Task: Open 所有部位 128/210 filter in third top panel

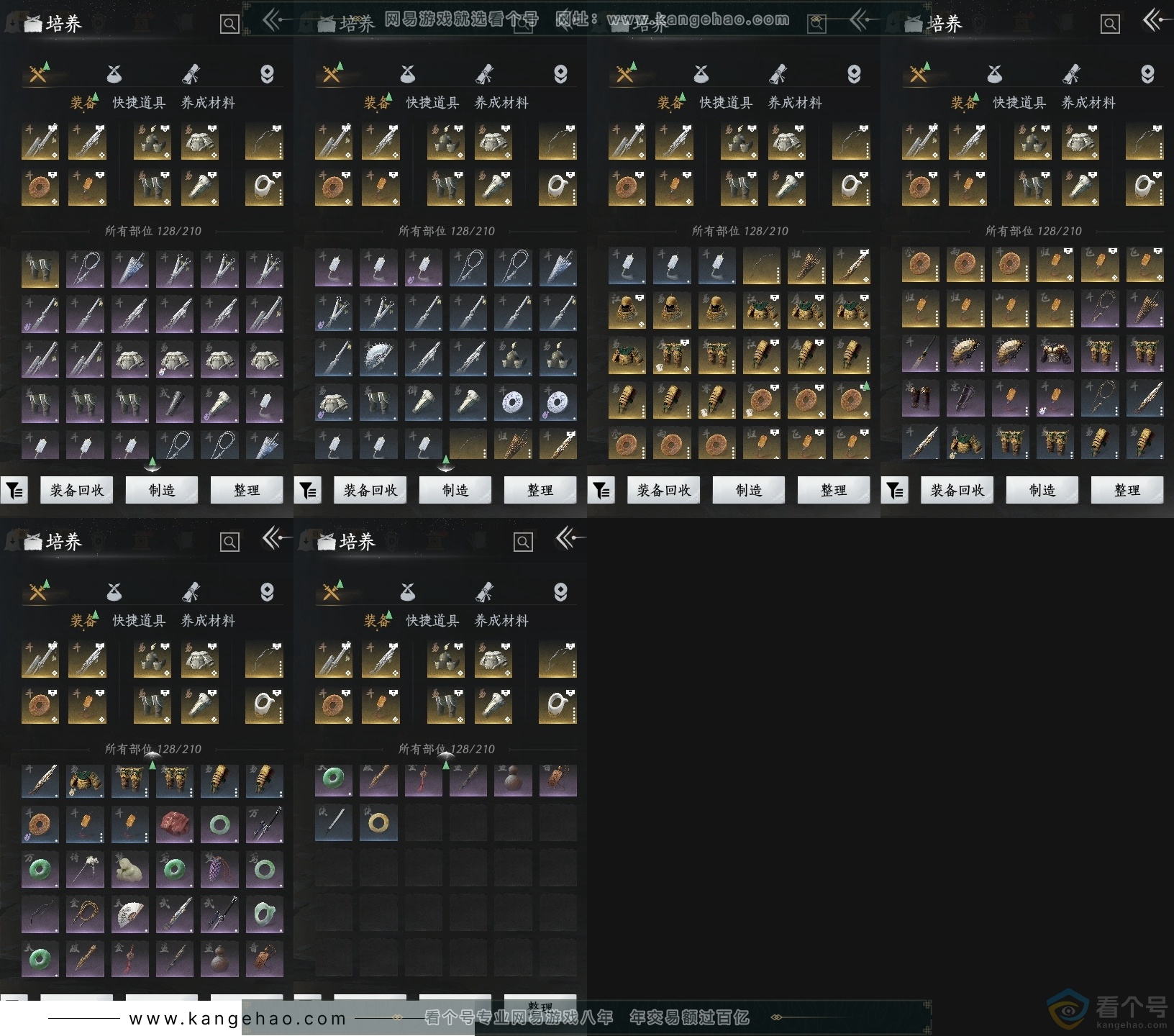Action: [x=740, y=231]
